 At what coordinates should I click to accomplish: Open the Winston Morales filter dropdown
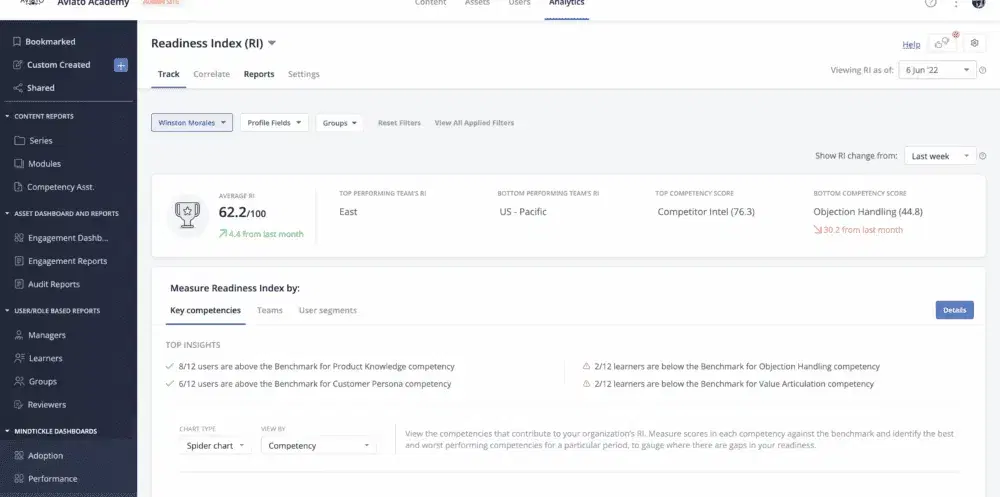coord(192,122)
